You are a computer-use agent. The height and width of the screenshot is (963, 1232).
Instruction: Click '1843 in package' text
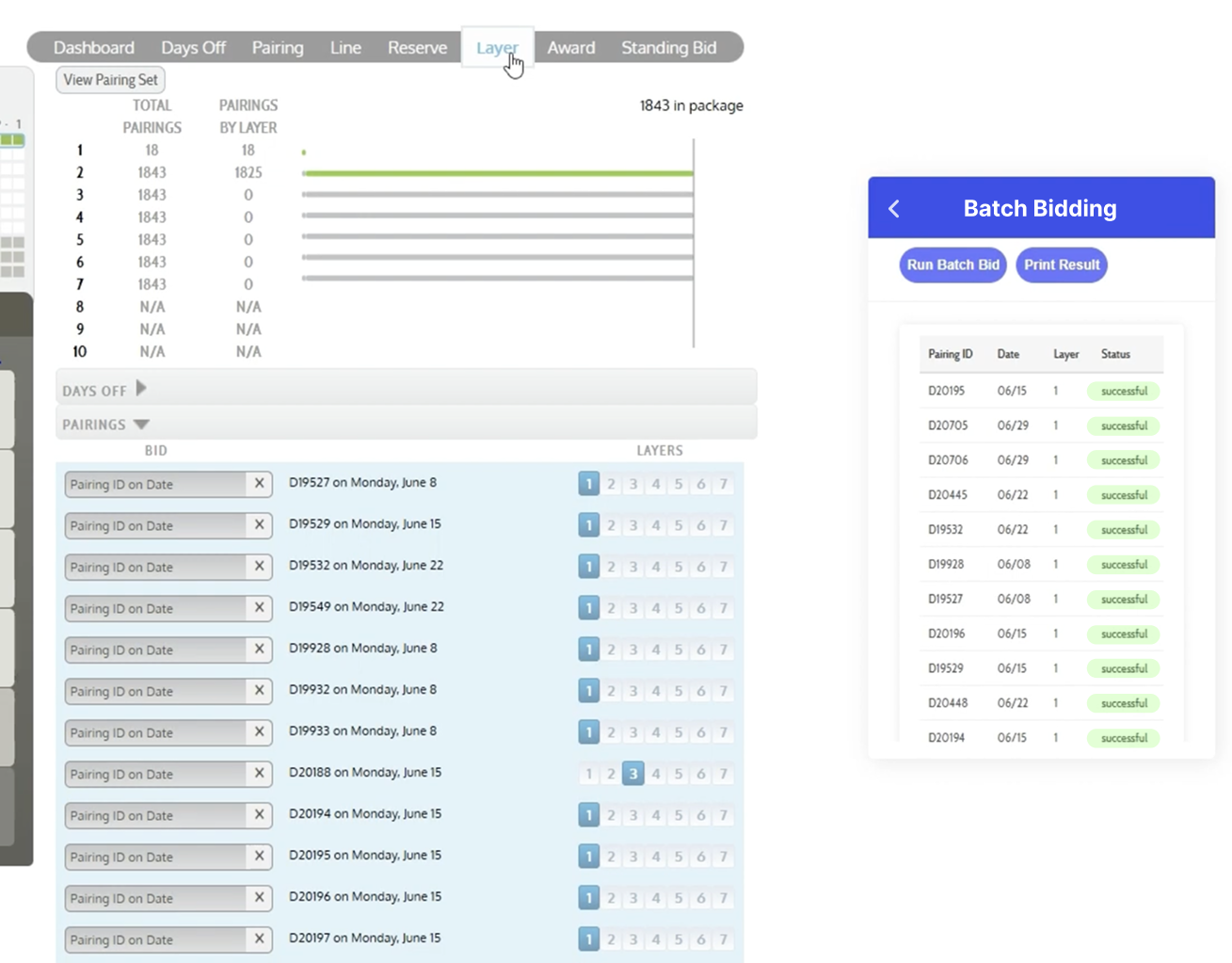click(691, 105)
